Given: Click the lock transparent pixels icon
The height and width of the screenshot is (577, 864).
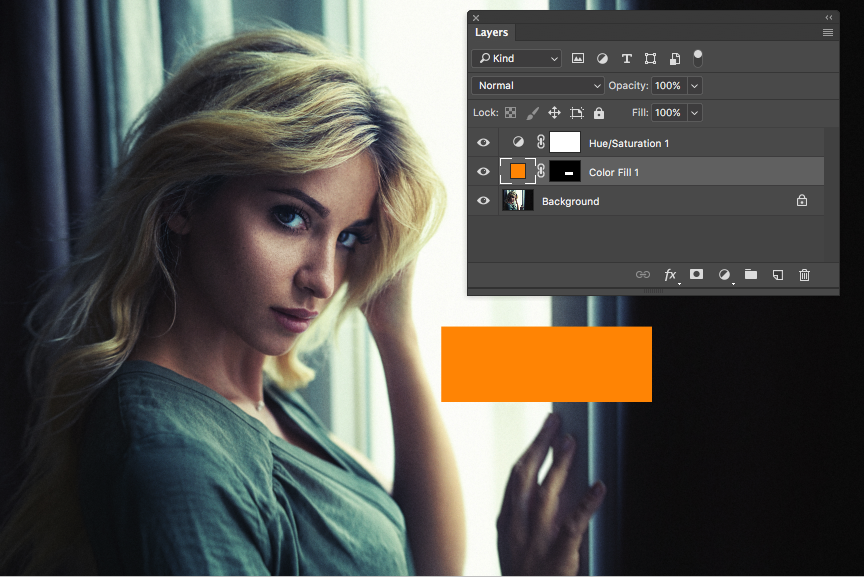Looking at the screenshot, I should click(x=510, y=112).
